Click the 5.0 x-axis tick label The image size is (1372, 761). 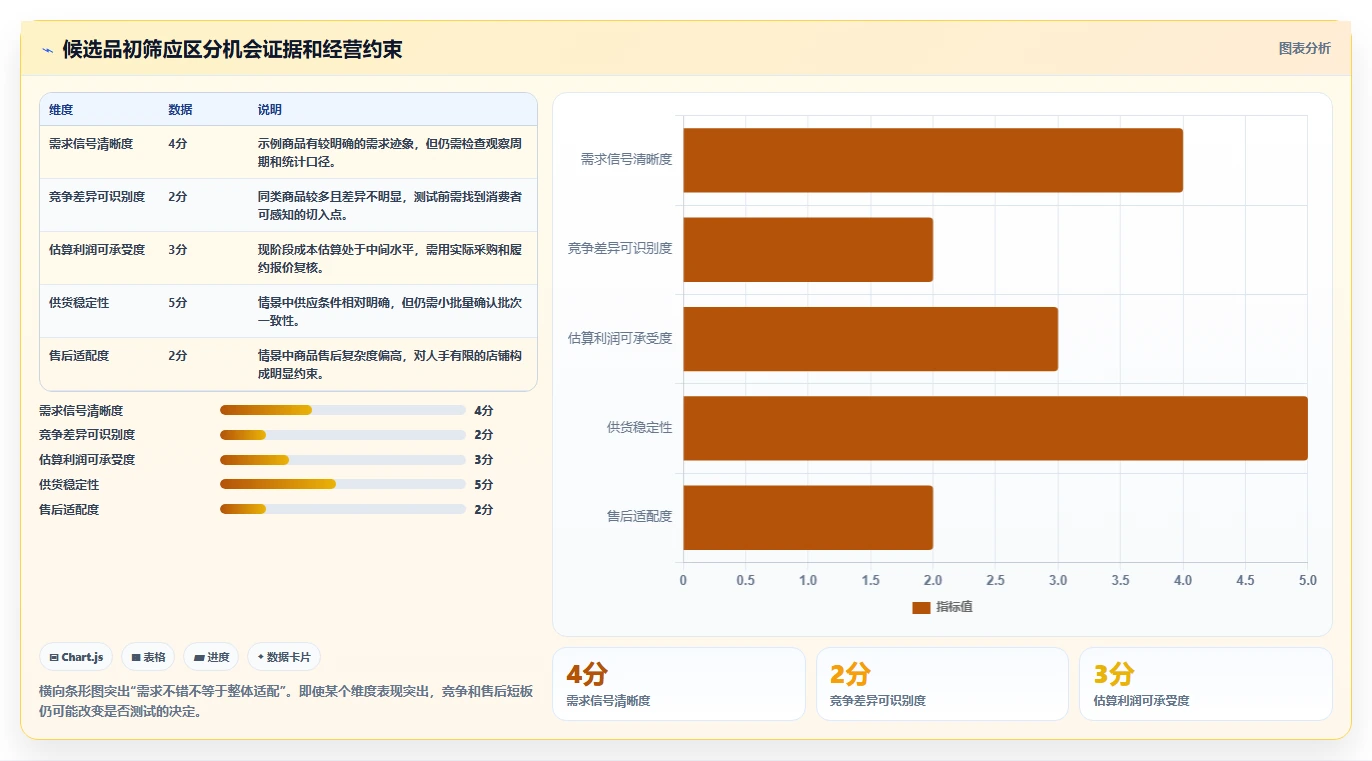[x=1307, y=580]
